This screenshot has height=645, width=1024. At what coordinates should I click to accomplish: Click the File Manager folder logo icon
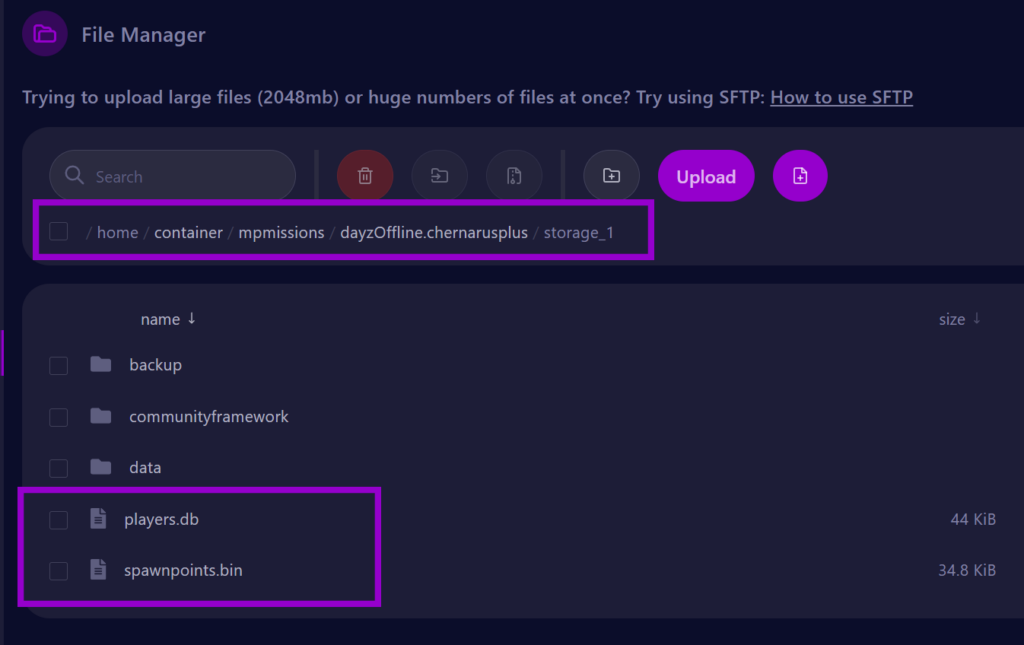[45, 35]
